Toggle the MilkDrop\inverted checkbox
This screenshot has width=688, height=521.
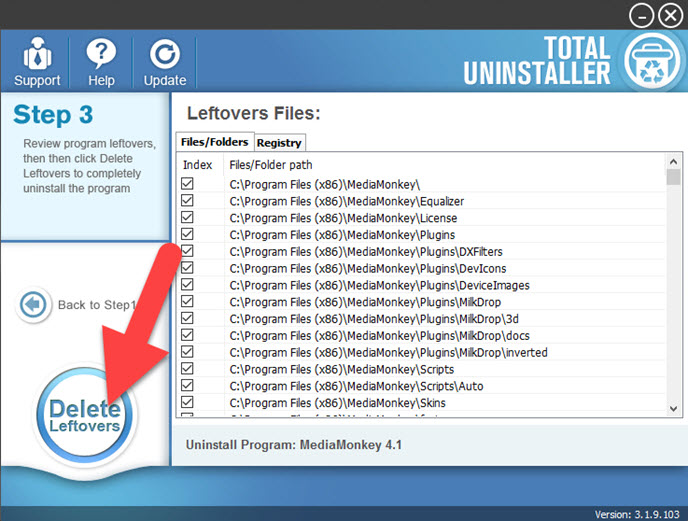coord(187,352)
